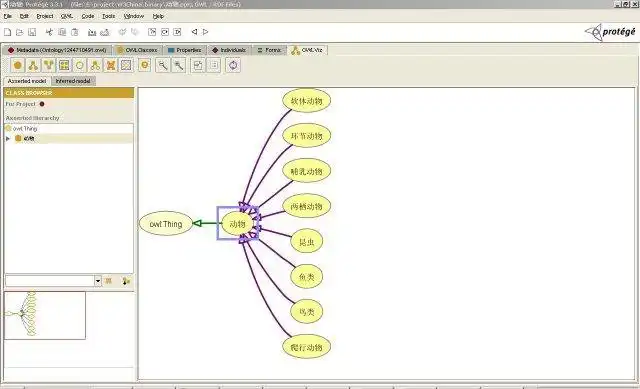Click the Archive project icon

(92, 32)
